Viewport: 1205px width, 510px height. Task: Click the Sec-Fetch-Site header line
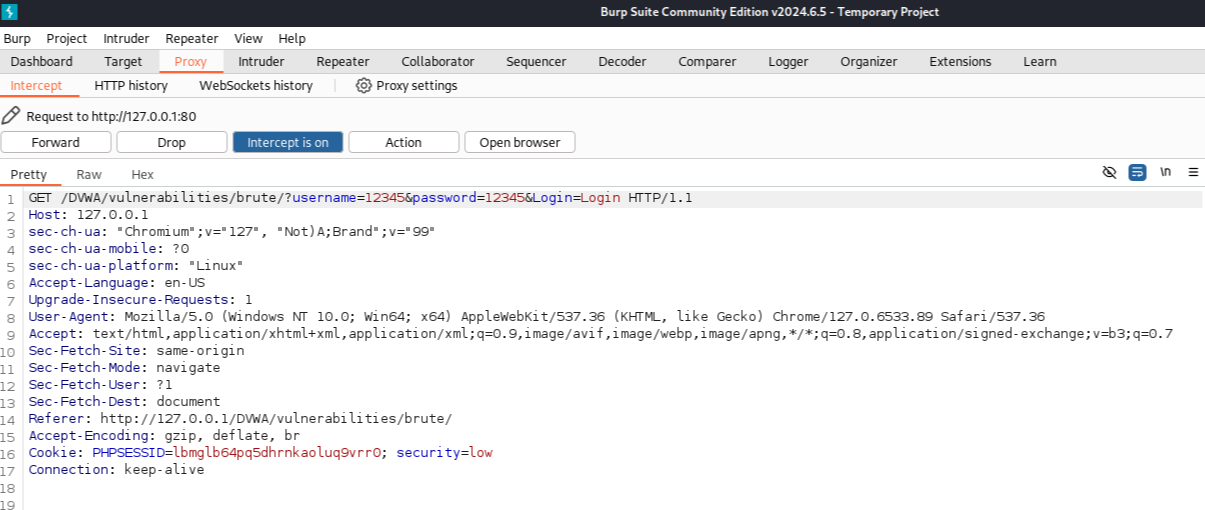point(136,351)
